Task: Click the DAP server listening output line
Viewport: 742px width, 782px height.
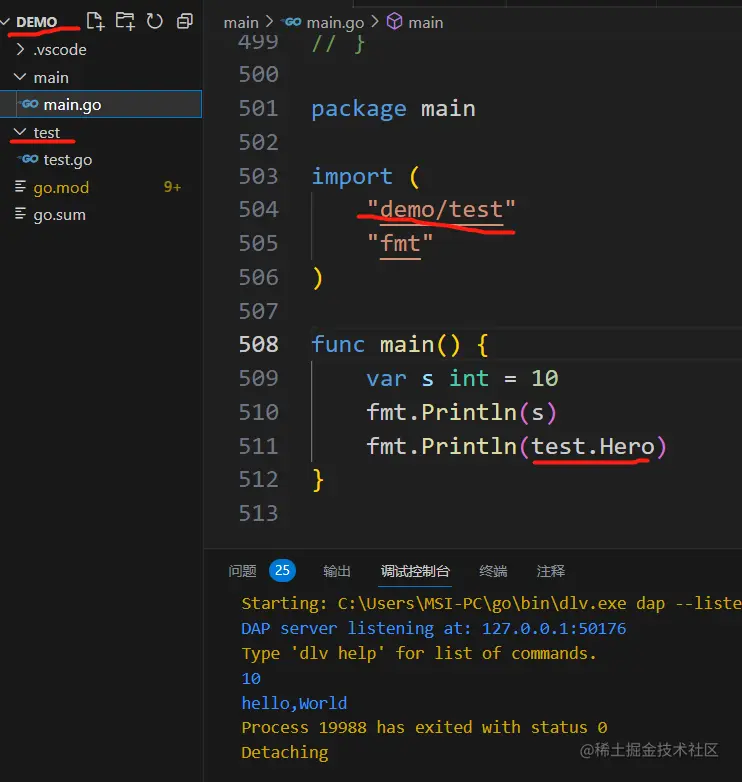Action: pyautogui.click(x=434, y=628)
